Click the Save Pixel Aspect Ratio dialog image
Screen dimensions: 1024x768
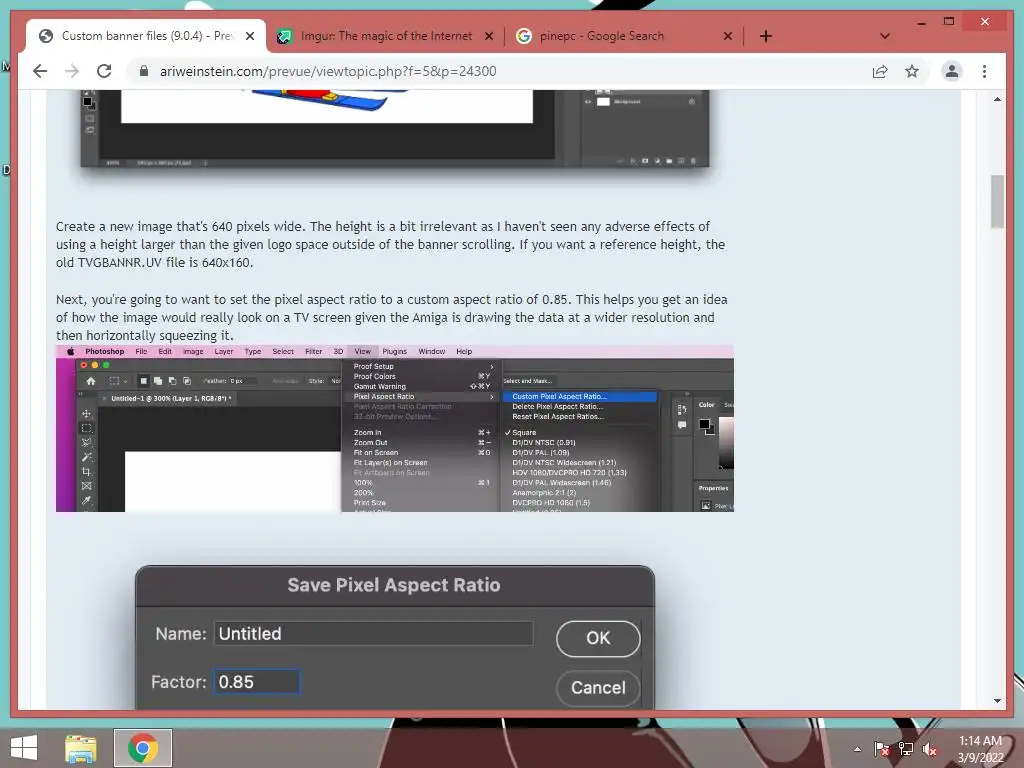[x=395, y=637]
